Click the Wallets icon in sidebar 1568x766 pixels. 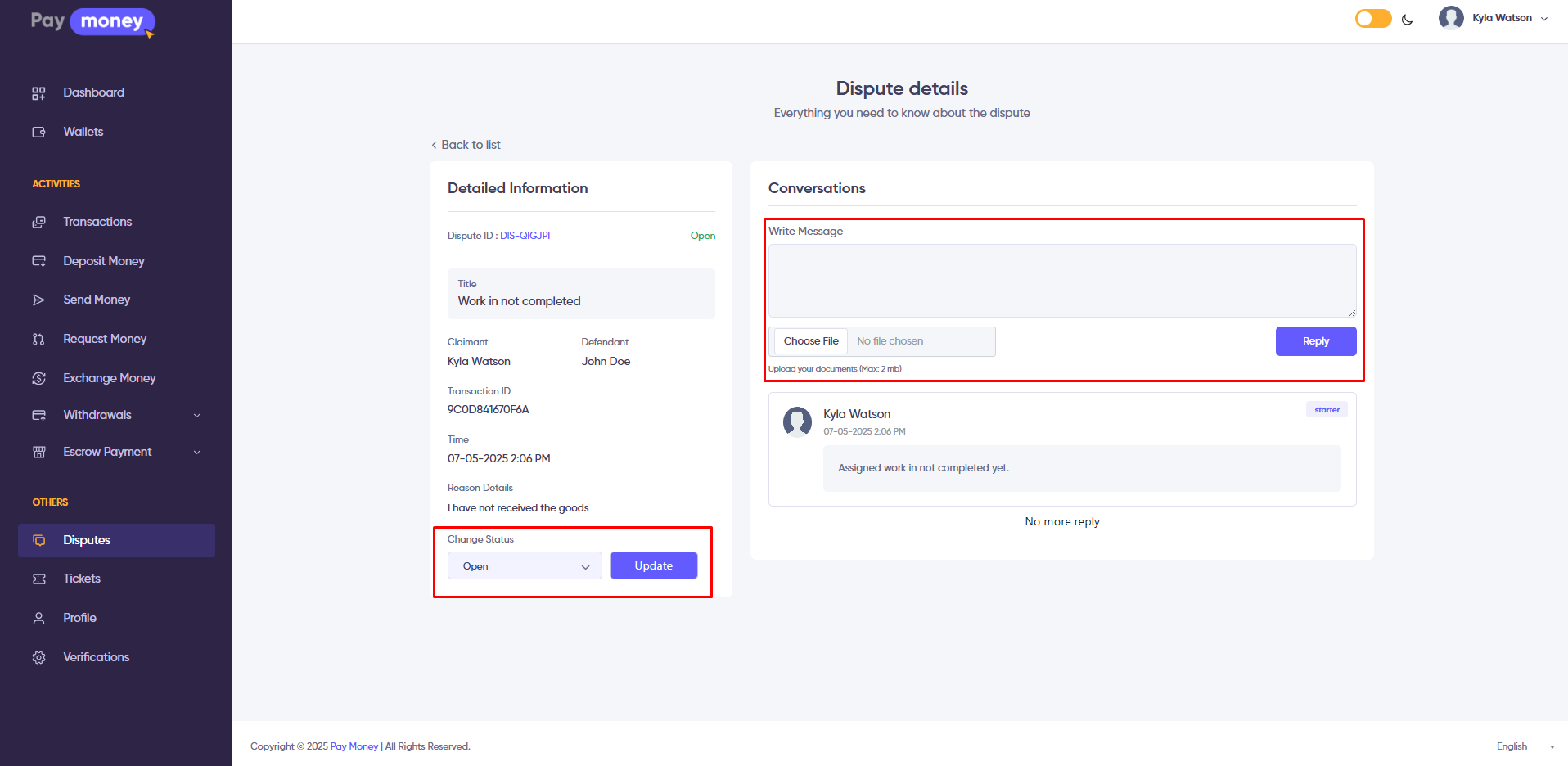pos(38,133)
